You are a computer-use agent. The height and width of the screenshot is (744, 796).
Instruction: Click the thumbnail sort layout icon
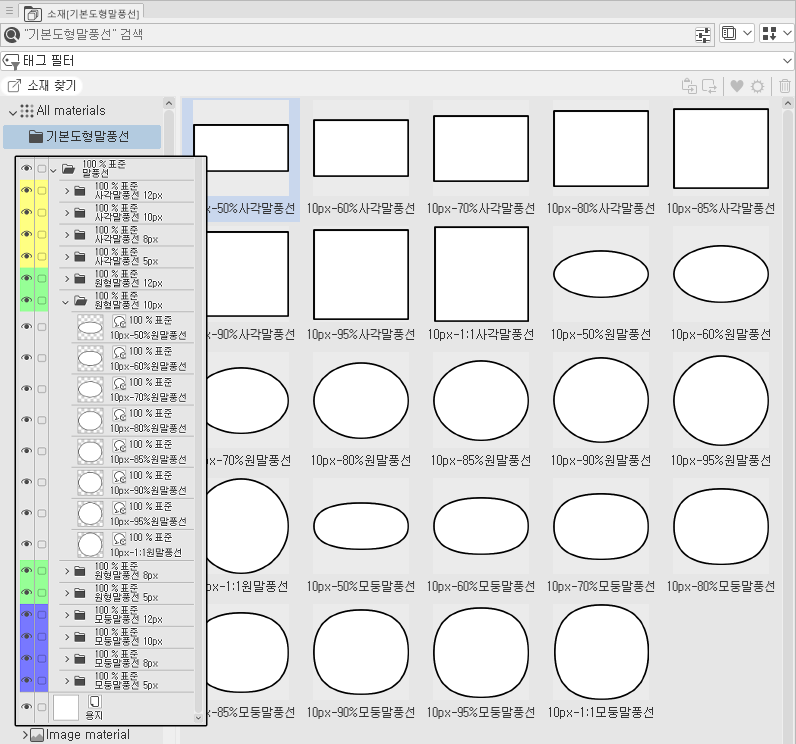click(770, 33)
